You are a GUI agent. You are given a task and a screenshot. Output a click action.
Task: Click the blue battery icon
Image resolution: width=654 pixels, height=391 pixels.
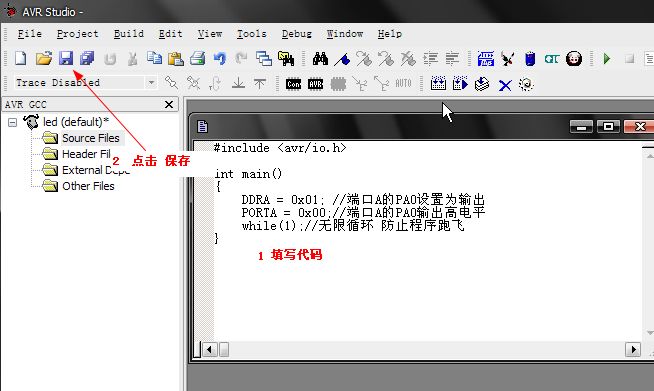coord(530,59)
